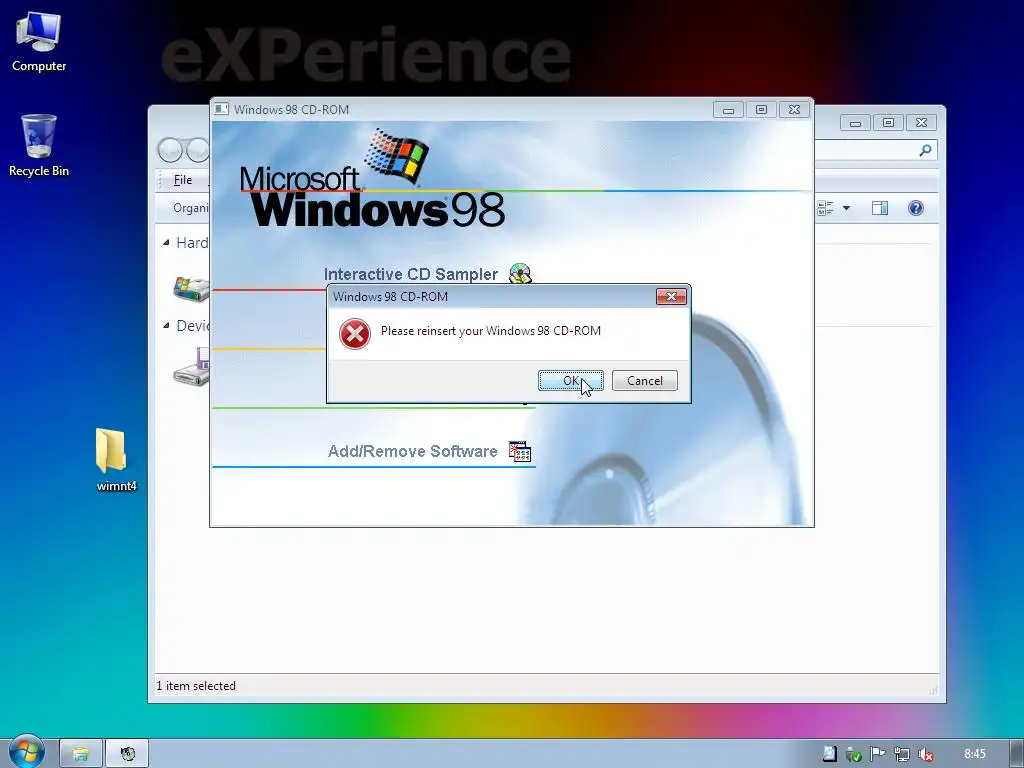1024x768 pixels.
Task: Maximize the Windows 98 CD-ROM window
Action: point(761,110)
